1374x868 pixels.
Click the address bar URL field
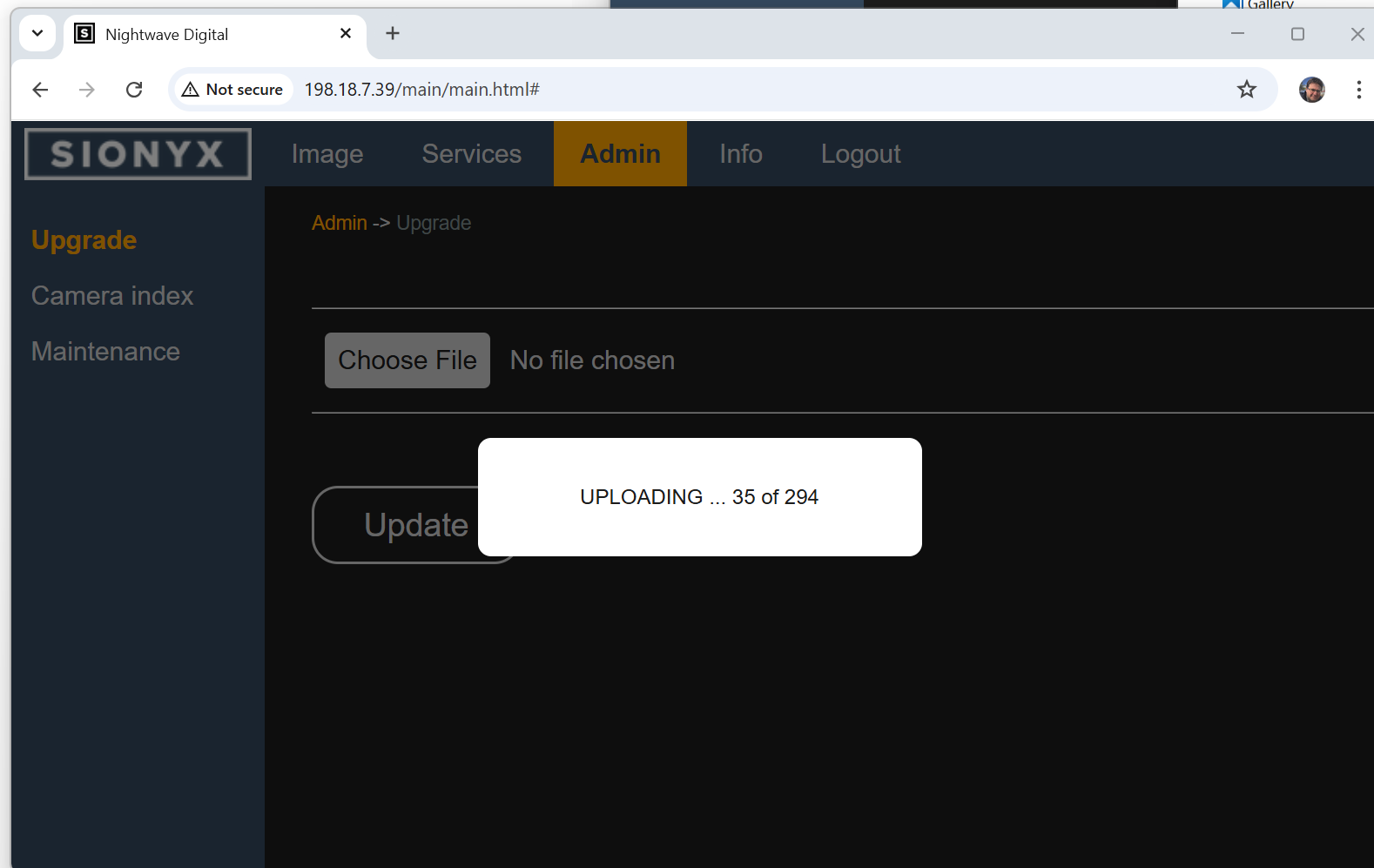coord(697,90)
